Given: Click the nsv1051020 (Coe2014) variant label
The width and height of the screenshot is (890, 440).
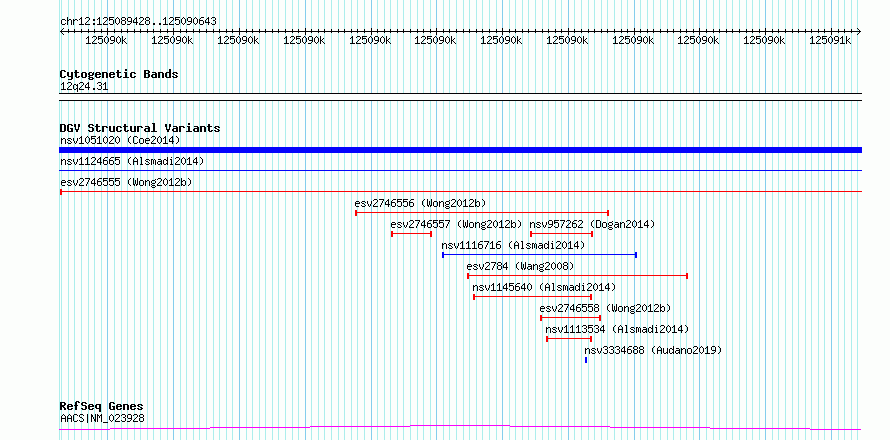Looking at the screenshot, I should coord(120,140).
